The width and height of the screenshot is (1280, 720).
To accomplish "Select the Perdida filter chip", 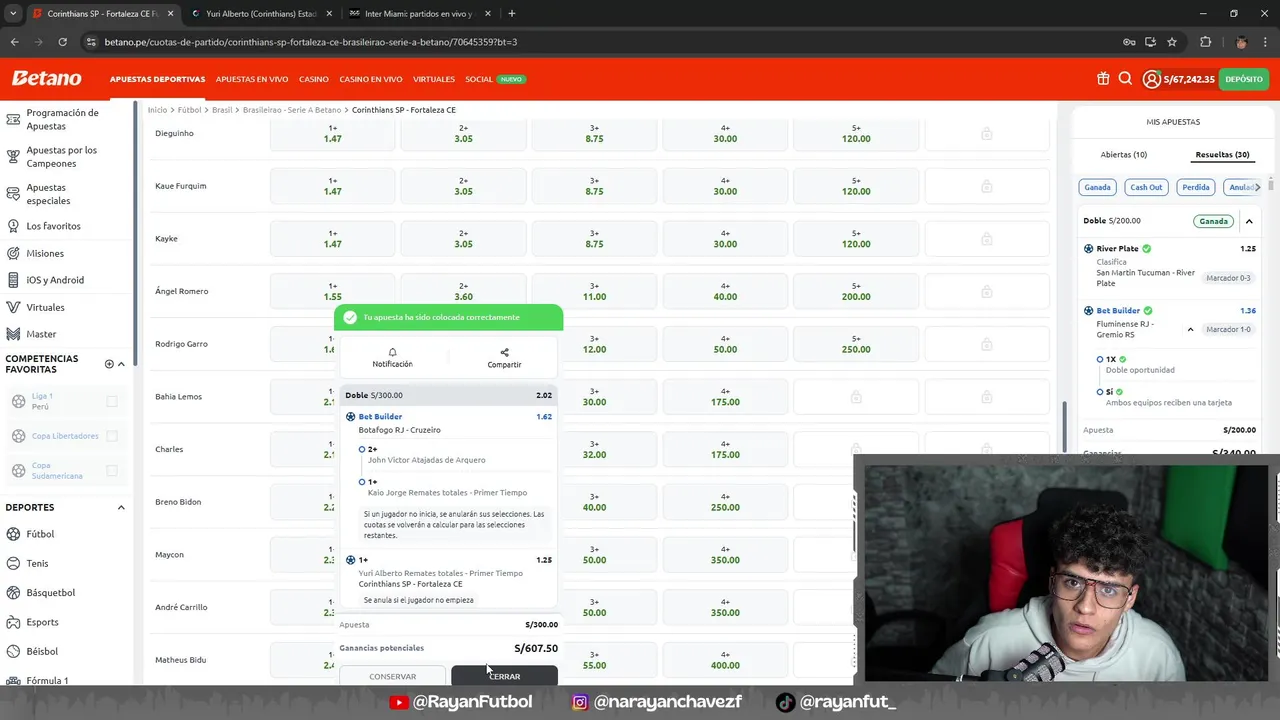I will click(x=1196, y=187).
